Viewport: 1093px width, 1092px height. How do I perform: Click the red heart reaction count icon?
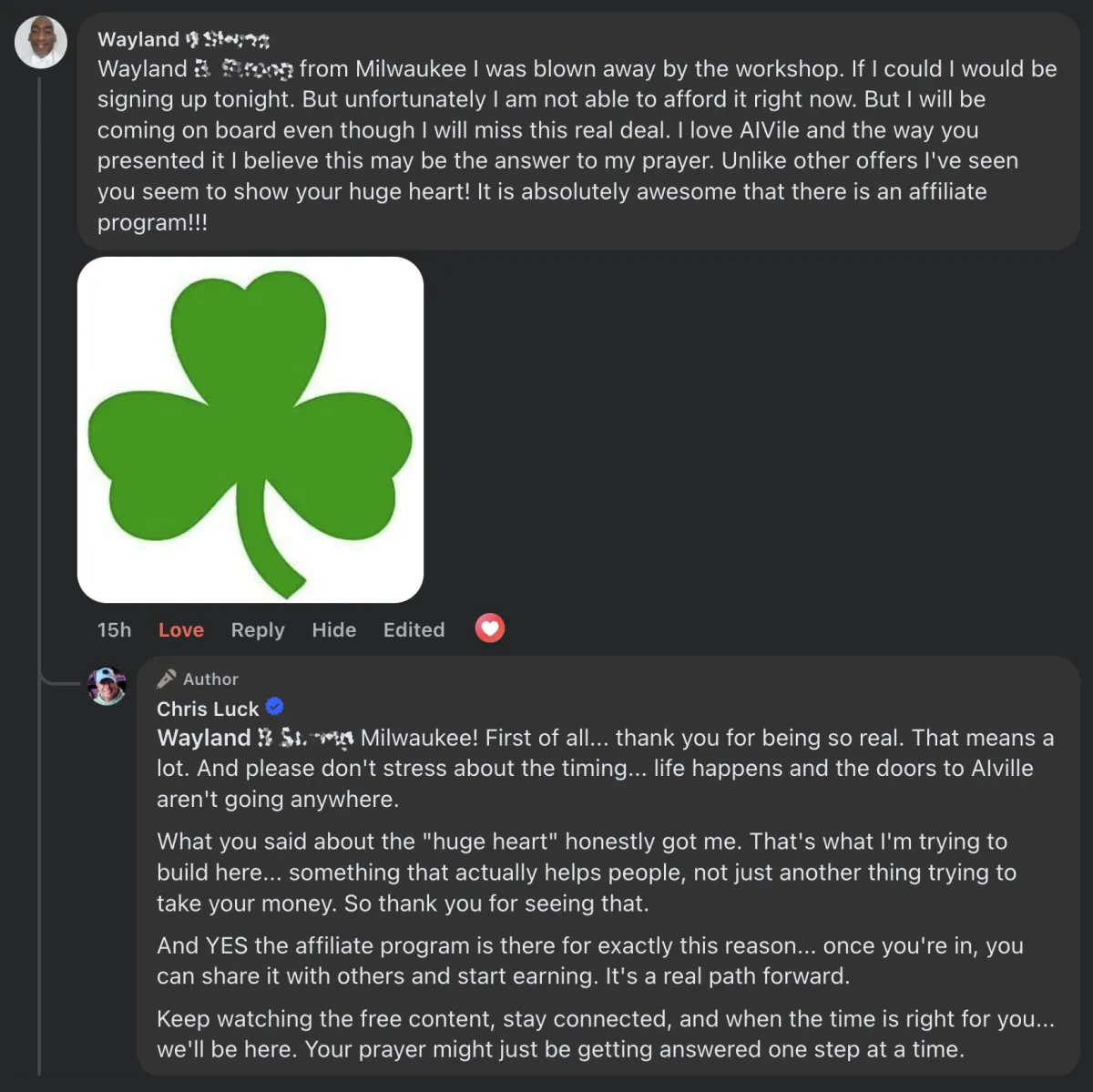coord(490,628)
